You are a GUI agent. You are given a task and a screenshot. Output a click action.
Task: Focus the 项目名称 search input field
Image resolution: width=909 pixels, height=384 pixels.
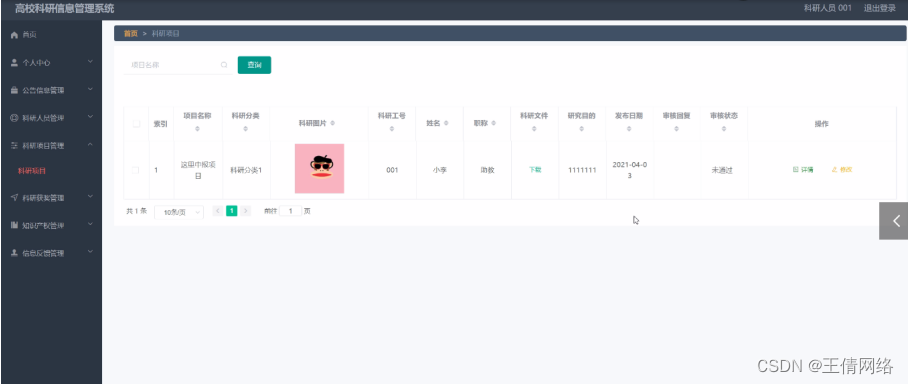(177, 65)
